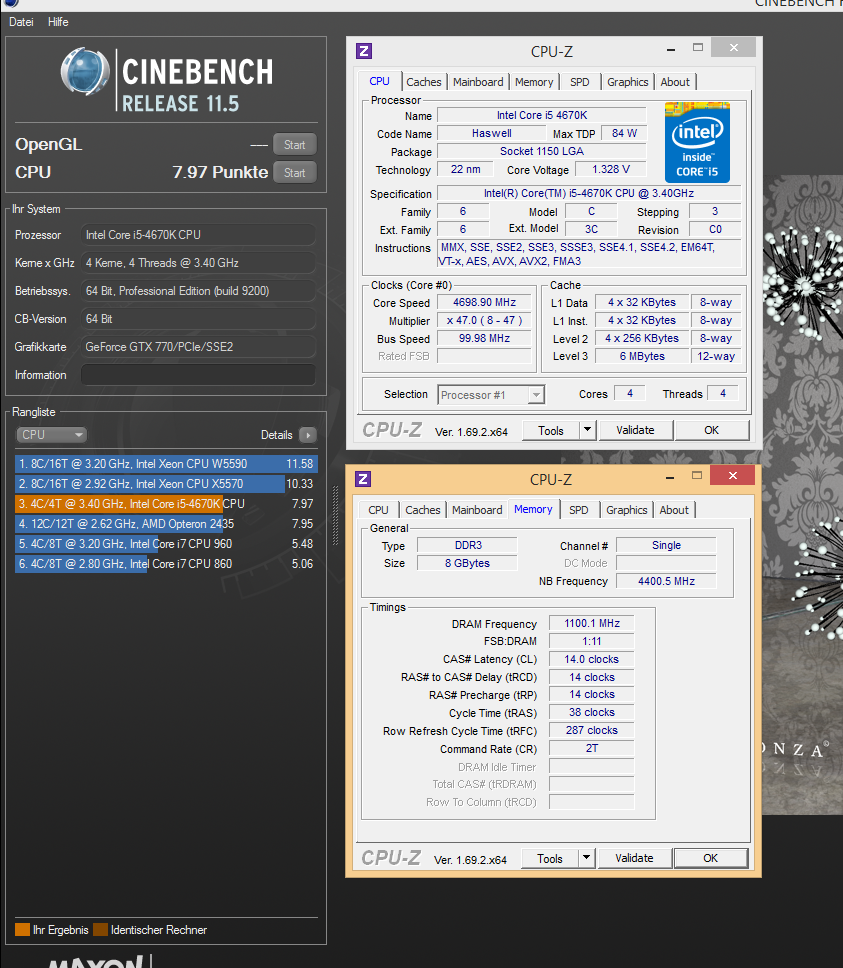Click the CPU-Z logo icon in the lower Memory window's title bar
The width and height of the screenshot is (843, 968).
click(x=363, y=479)
